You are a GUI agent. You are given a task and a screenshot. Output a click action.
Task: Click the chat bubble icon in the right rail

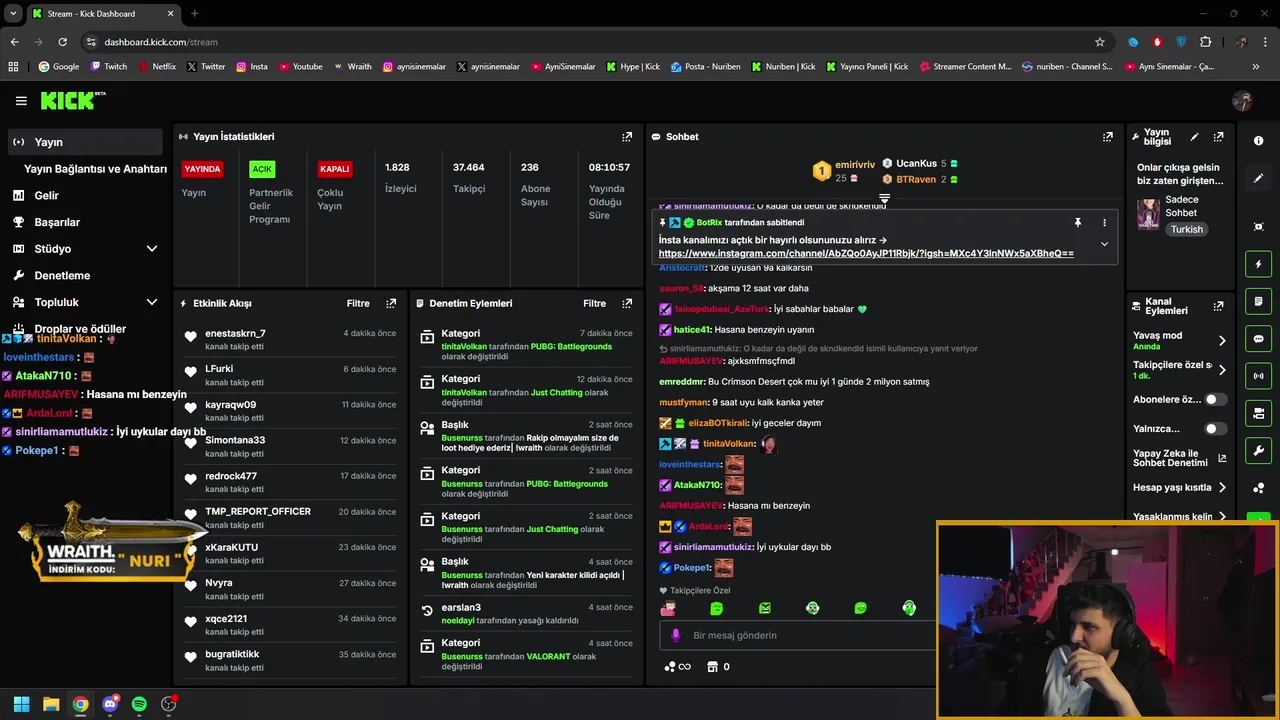click(1258, 339)
